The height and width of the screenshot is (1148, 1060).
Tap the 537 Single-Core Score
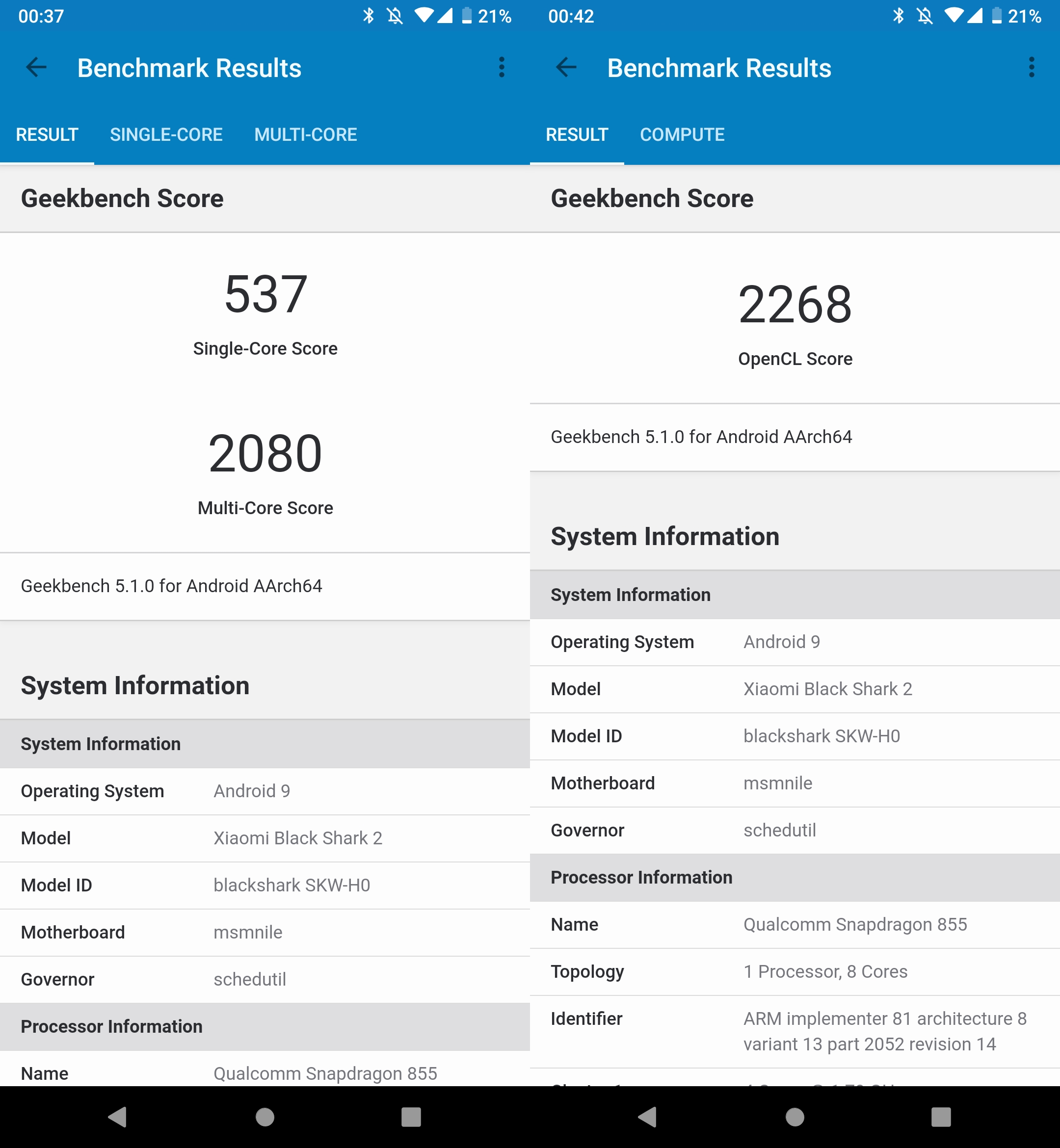coord(265,295)
